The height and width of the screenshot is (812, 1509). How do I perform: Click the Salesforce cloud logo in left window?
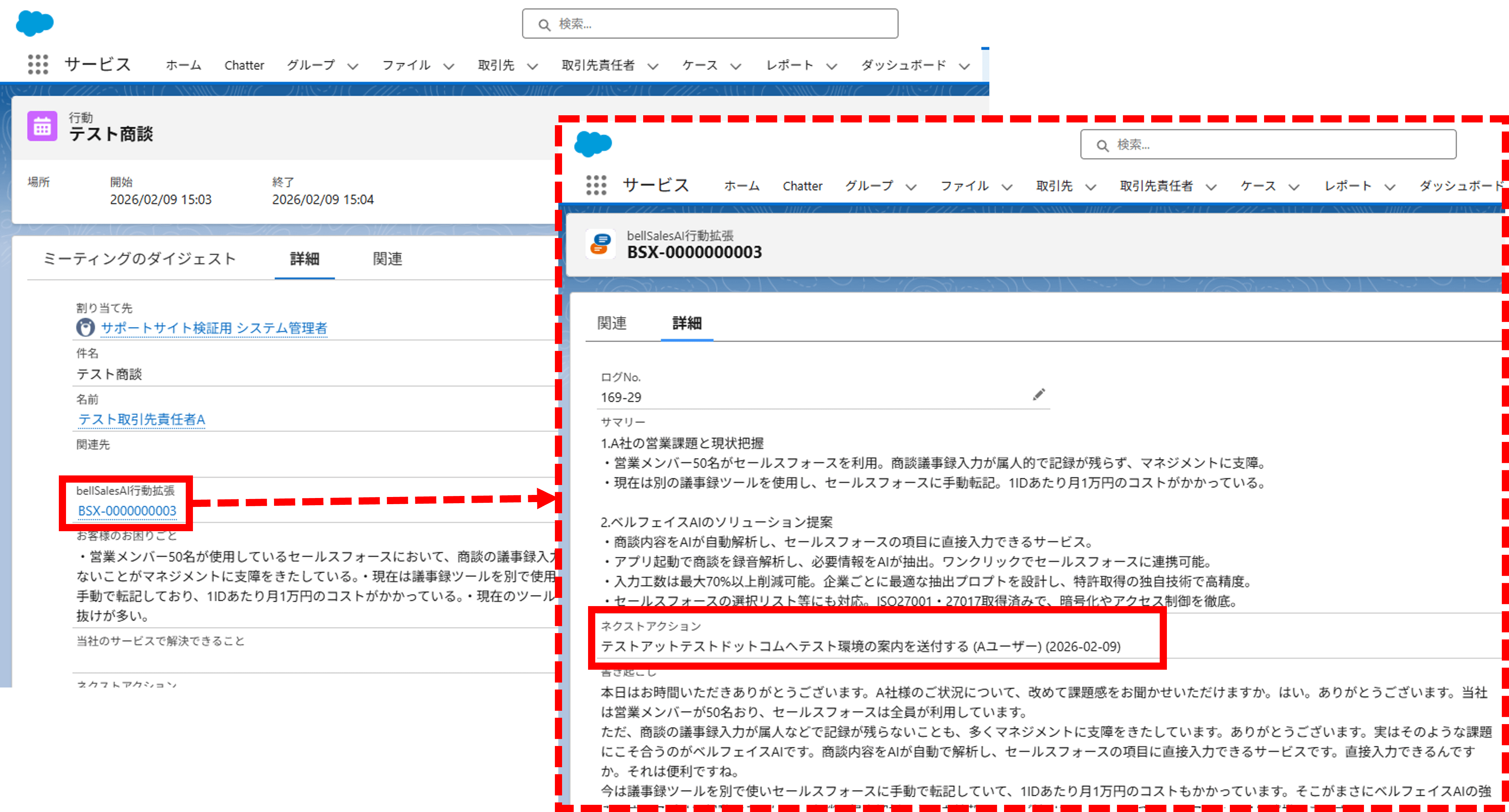[x=35, y=24]
